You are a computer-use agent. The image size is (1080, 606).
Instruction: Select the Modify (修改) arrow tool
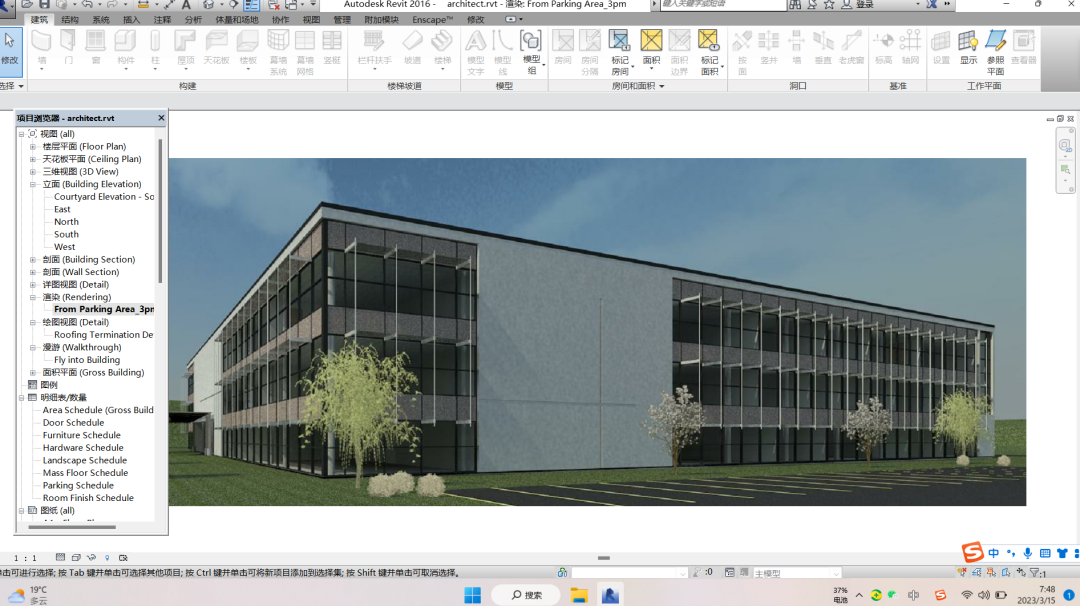(10, 47)
